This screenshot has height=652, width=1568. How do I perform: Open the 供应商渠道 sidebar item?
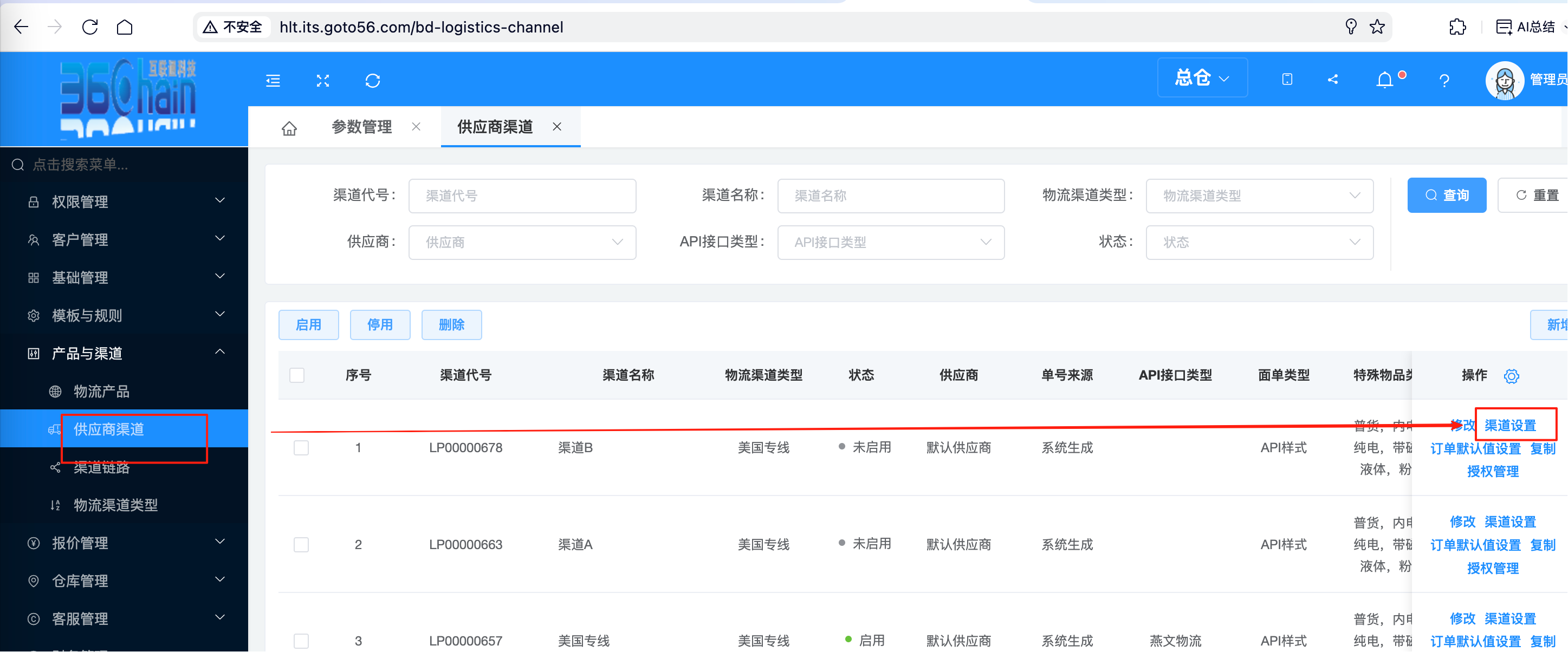coord(124,429)
